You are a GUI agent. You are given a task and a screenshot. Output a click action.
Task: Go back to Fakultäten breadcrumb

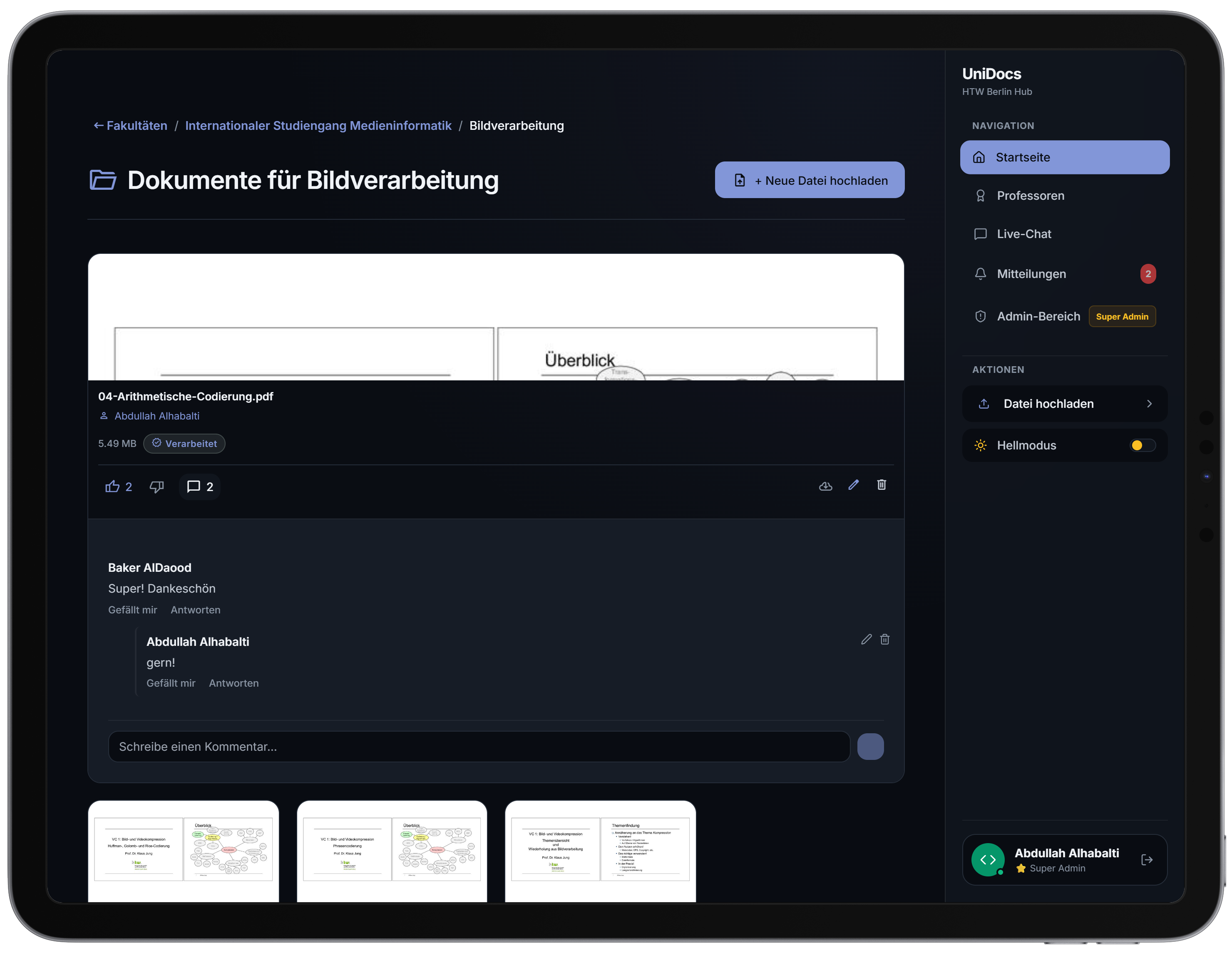[x=130, y=126]
